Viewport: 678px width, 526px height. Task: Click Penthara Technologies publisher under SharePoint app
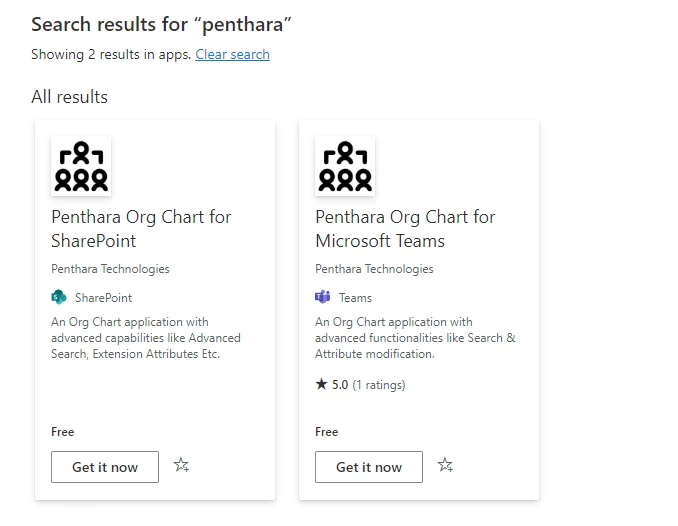point(110,269)
